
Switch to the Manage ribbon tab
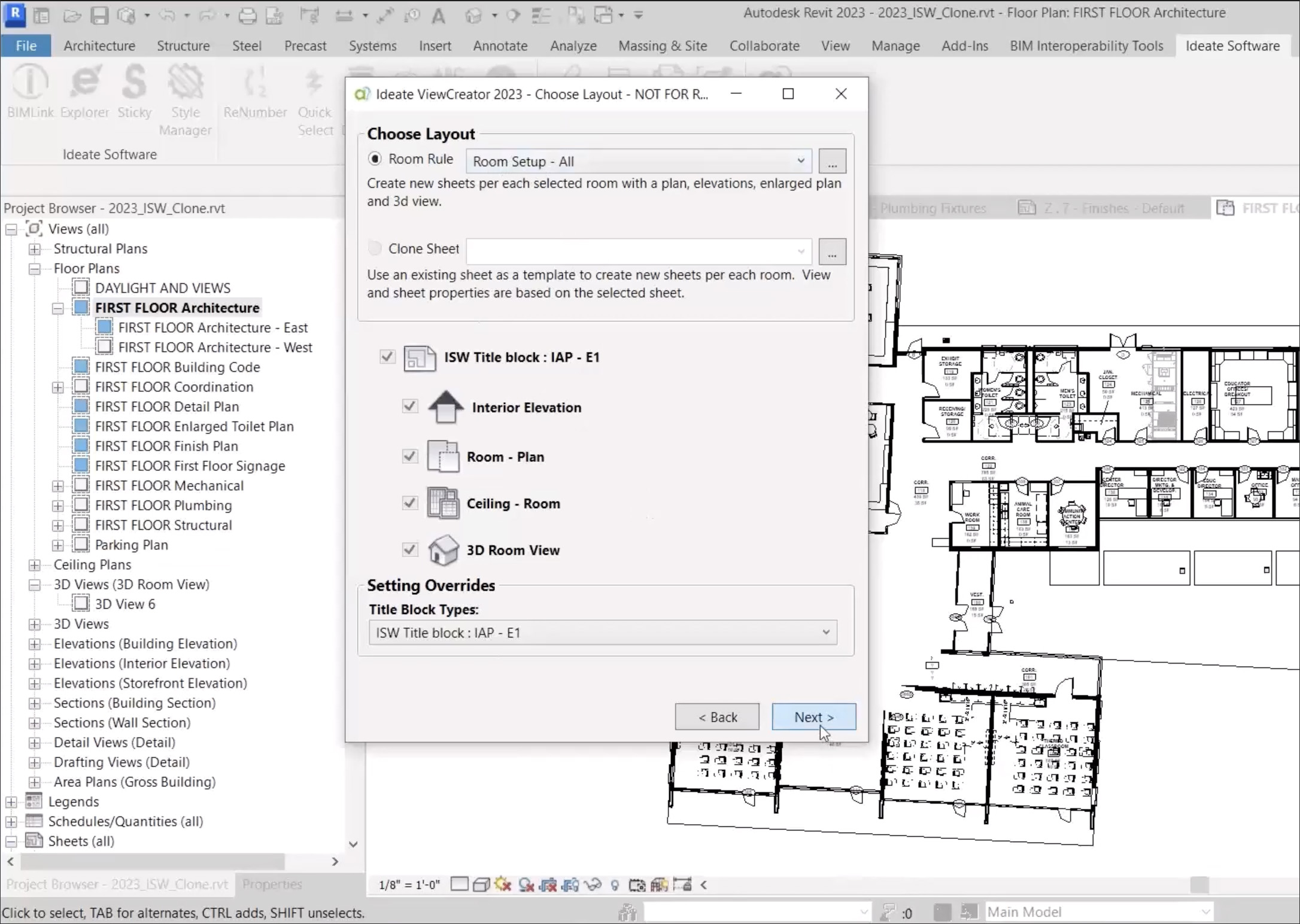pos(895,46)
